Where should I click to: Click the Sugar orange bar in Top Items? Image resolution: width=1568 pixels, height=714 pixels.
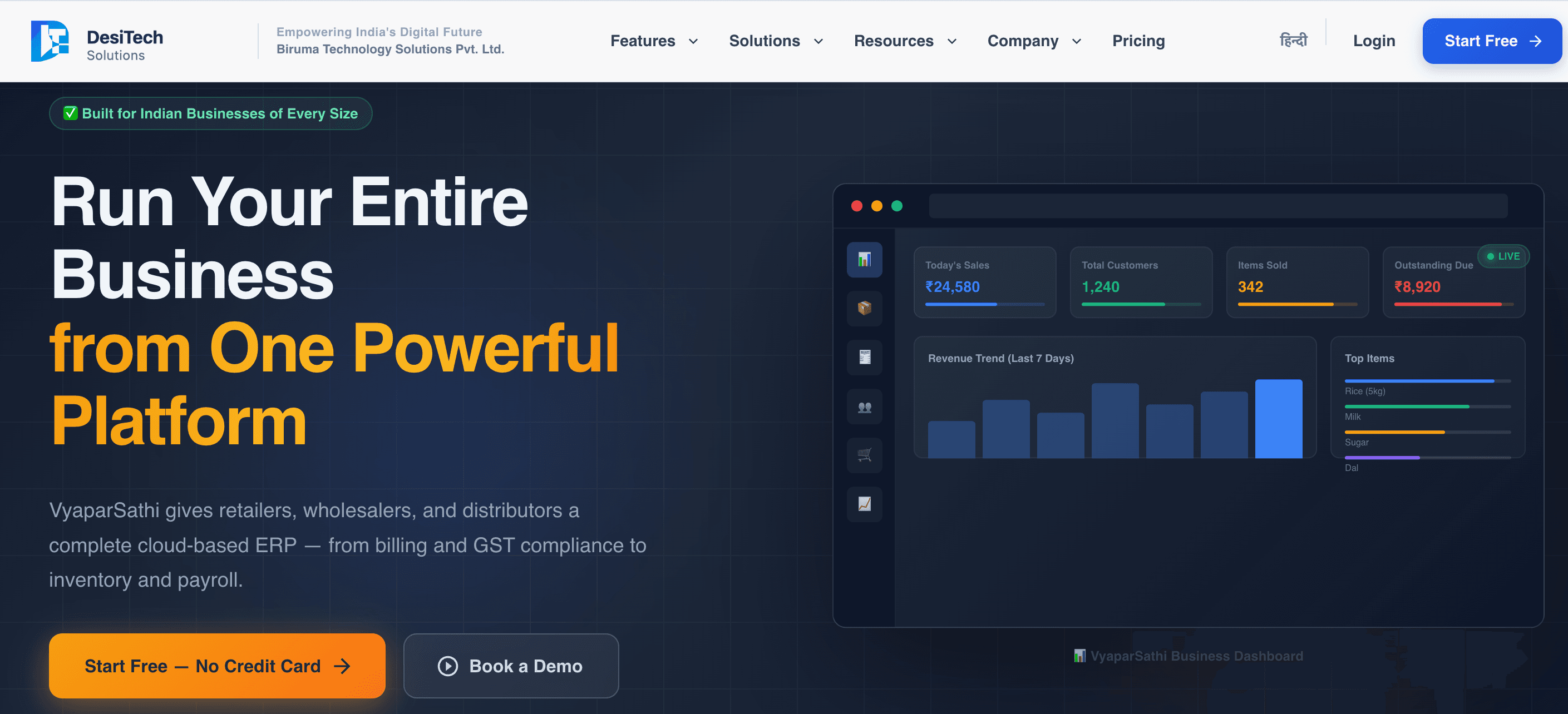tap(1394, 432)
